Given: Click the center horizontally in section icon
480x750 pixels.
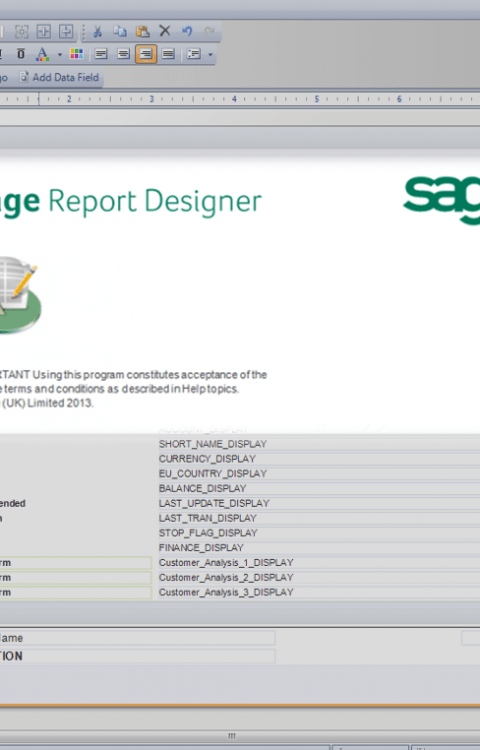Looking at the screenshot, I should click(x=44, y=32).
